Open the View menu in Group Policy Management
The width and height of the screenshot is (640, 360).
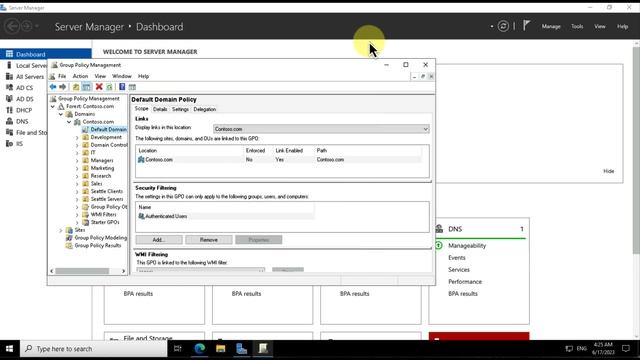click(x=100, y=76)
